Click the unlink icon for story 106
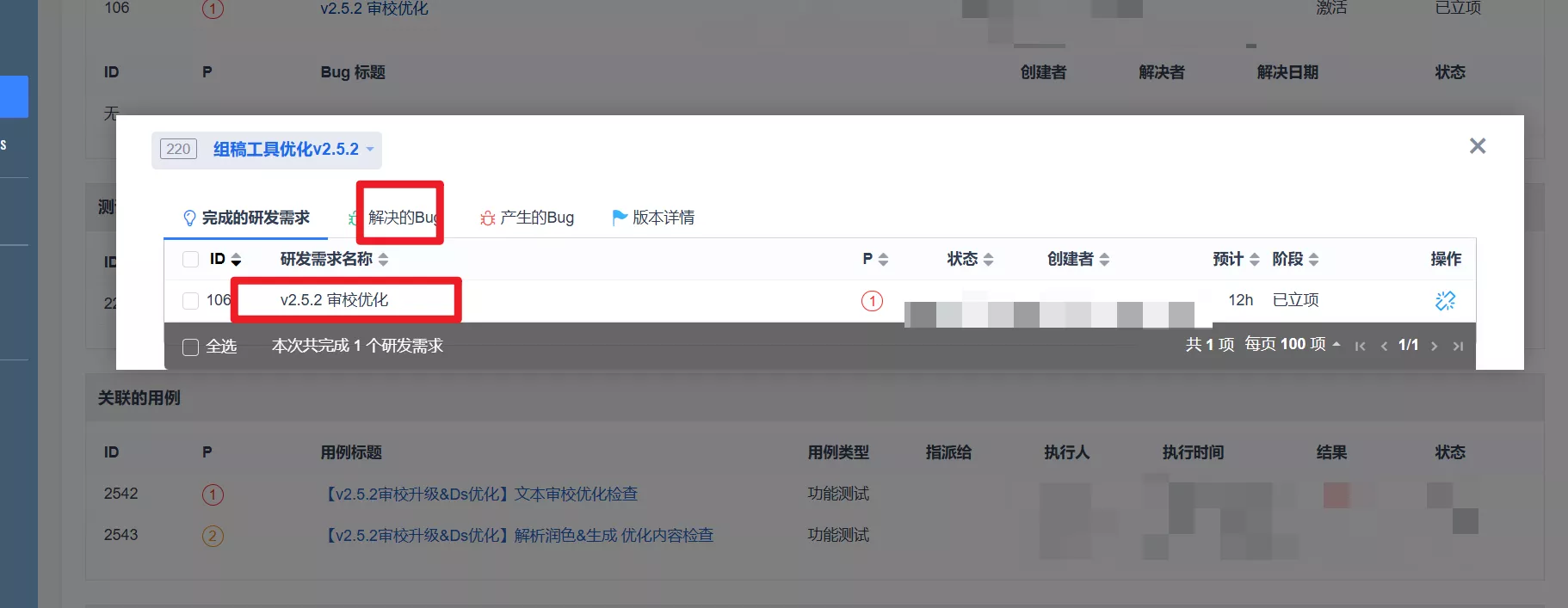1568x608 pixels. click(x=1445, y=300)
